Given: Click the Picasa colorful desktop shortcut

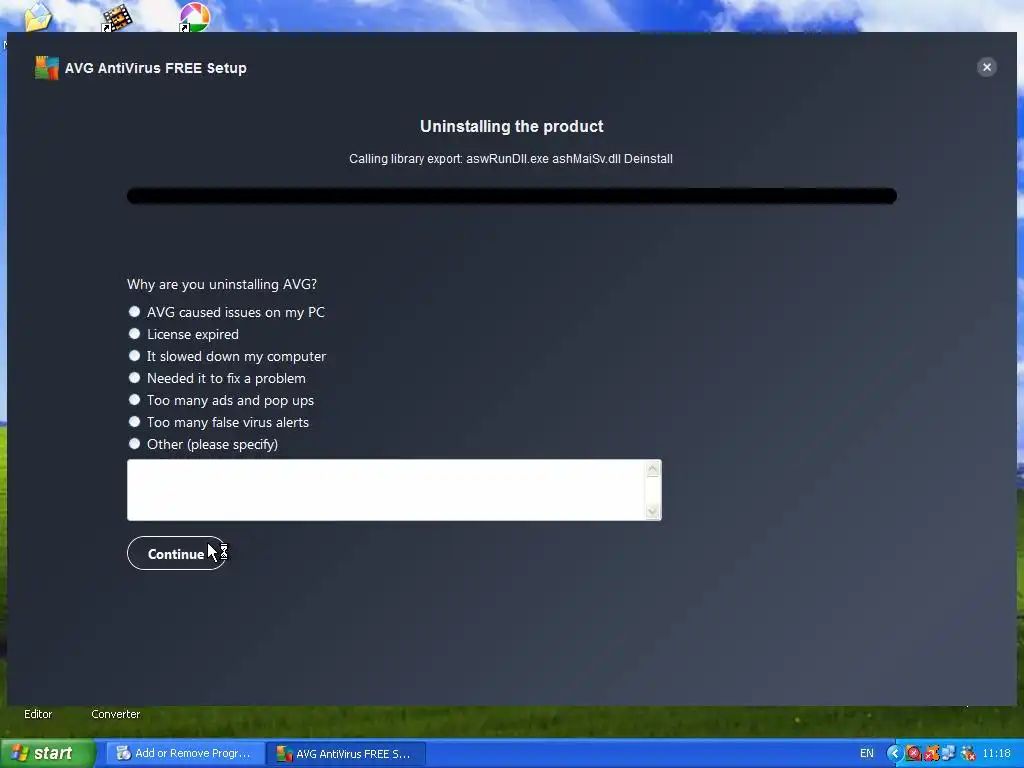Looking at the screenshot, I should tap(194, 17).
